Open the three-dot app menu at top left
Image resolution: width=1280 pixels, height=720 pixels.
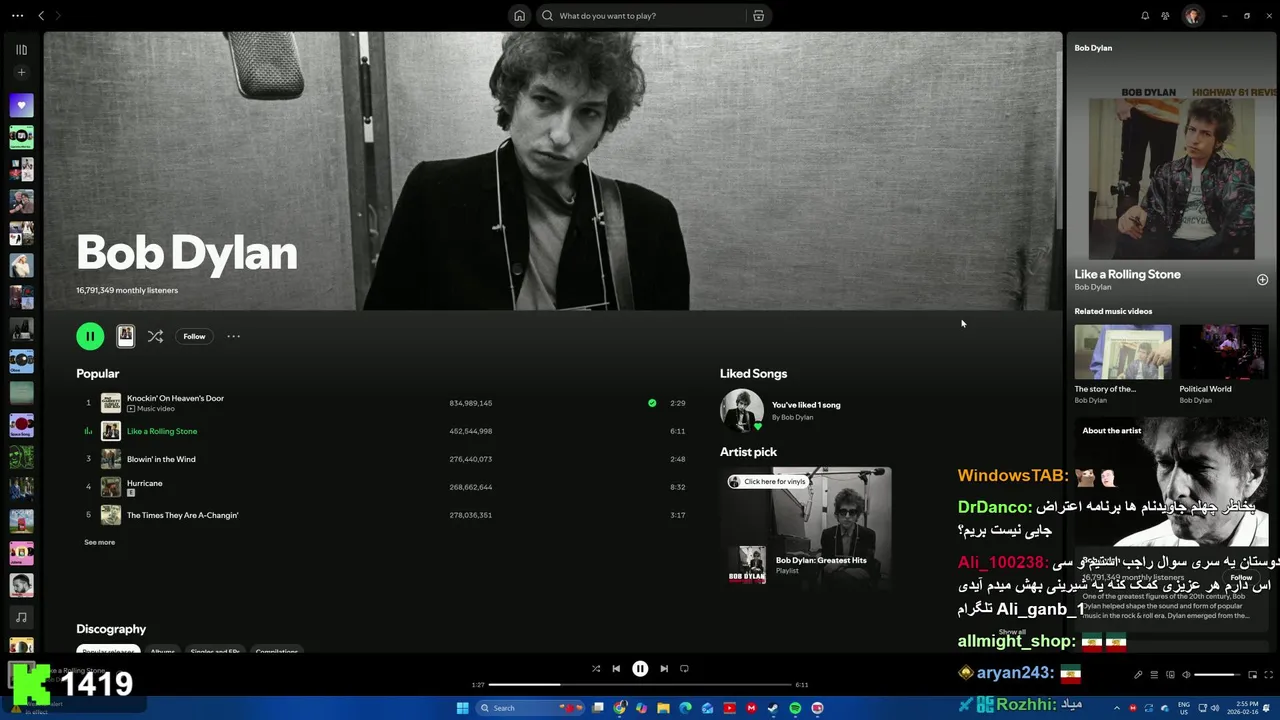pyautogui.click(x=17, y=16)
